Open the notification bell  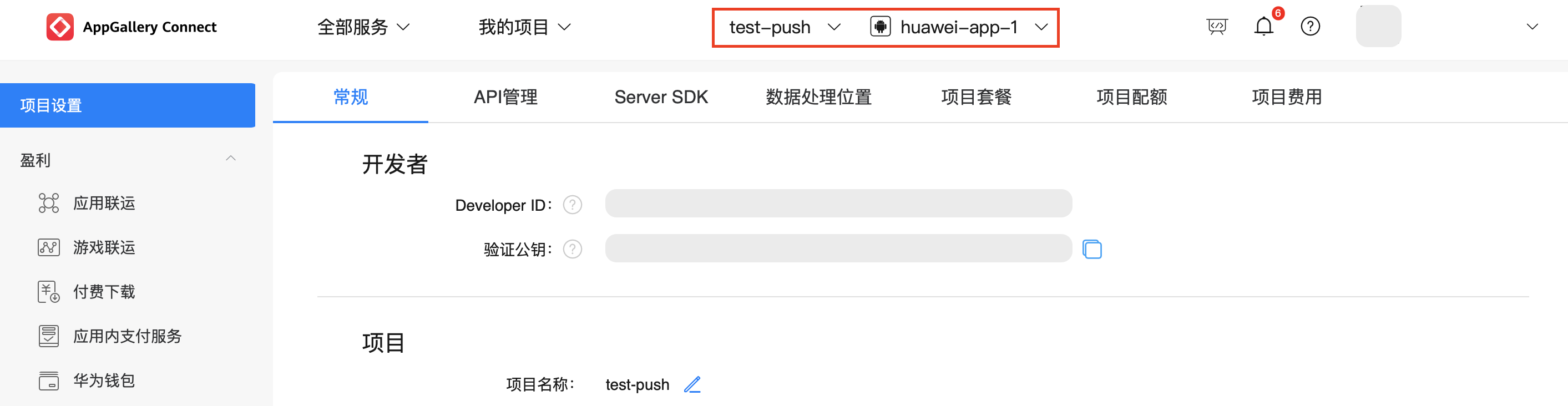(1263, 27)
